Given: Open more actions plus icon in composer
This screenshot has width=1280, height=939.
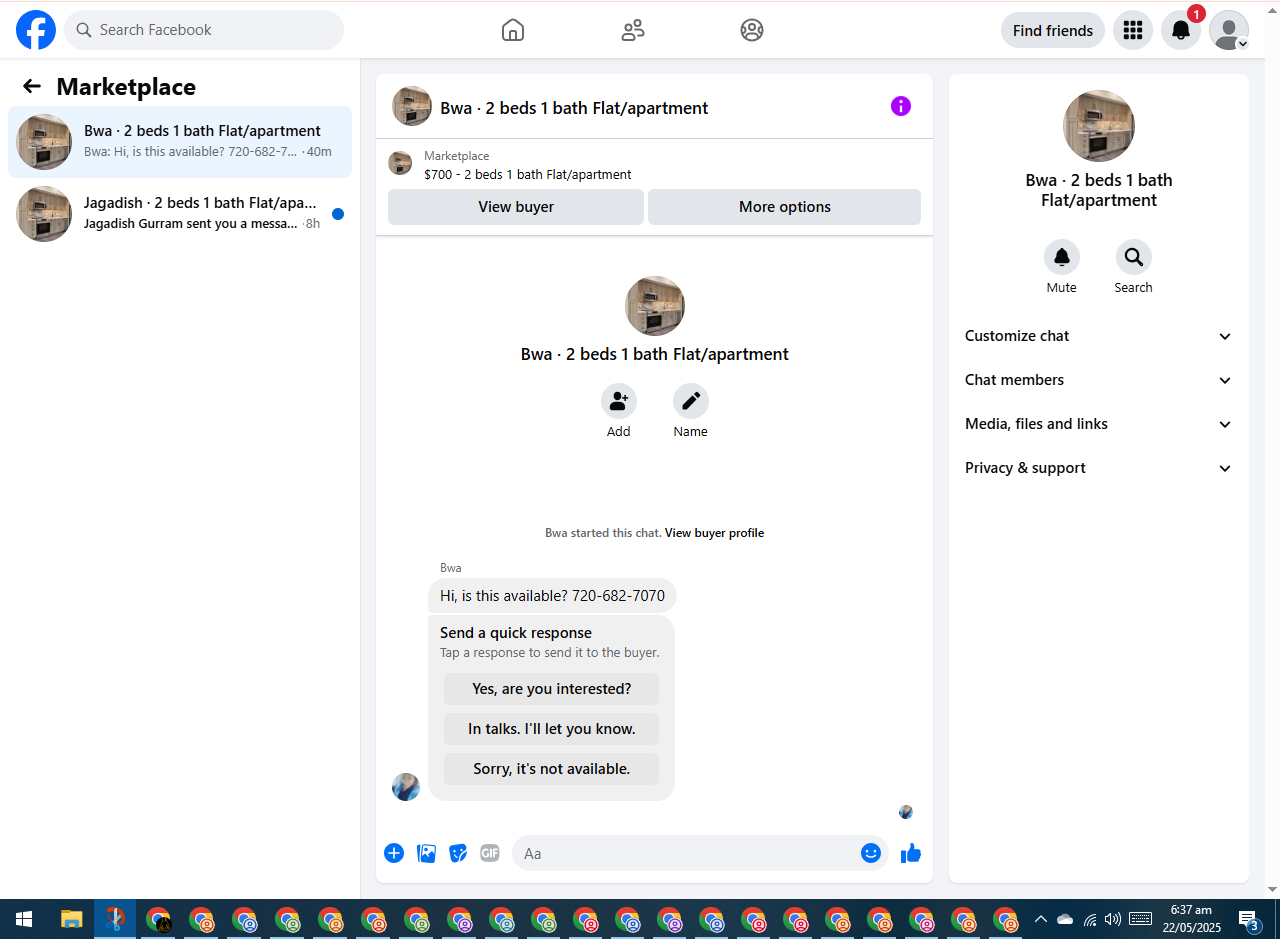Looking at the screenshot, I should pos(394,853).
